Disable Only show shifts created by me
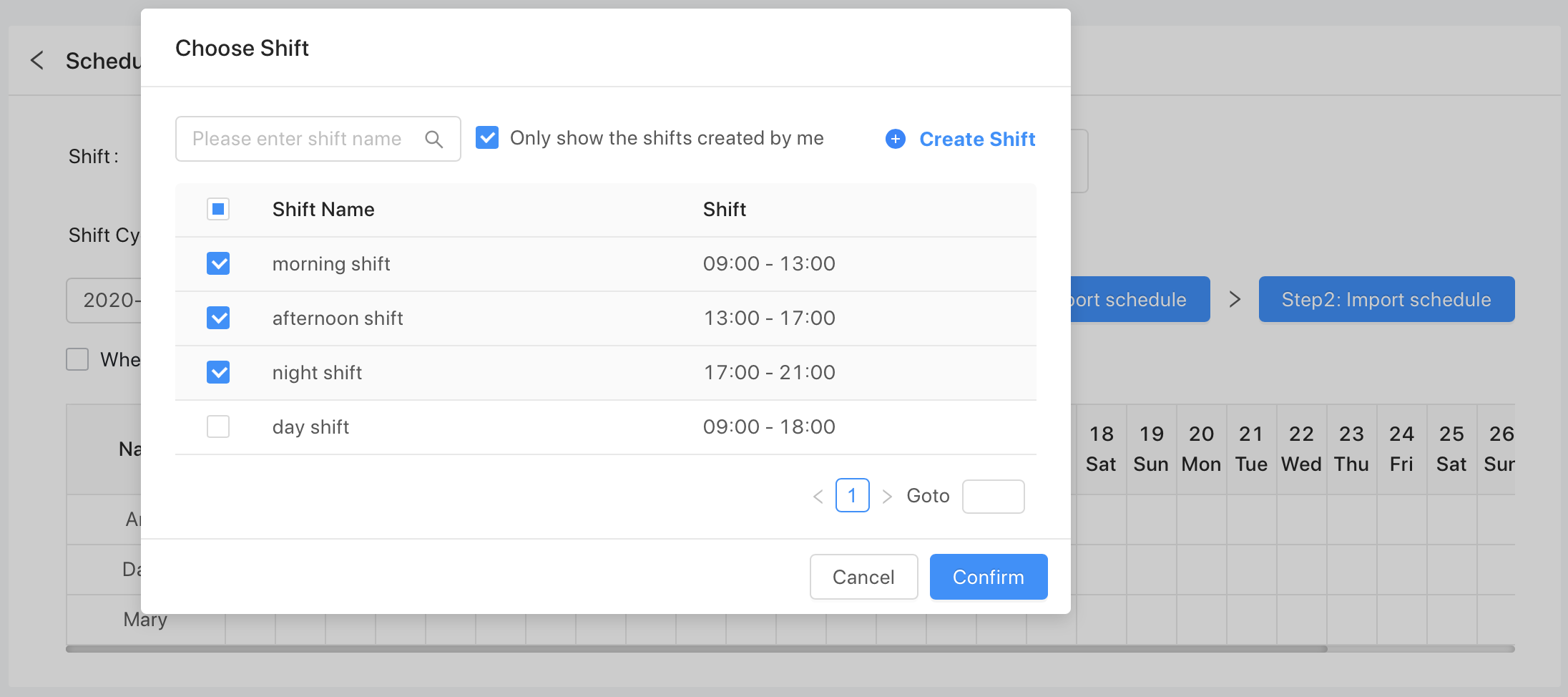Viewport: 1568px width, 697px height. pos(487,137)
